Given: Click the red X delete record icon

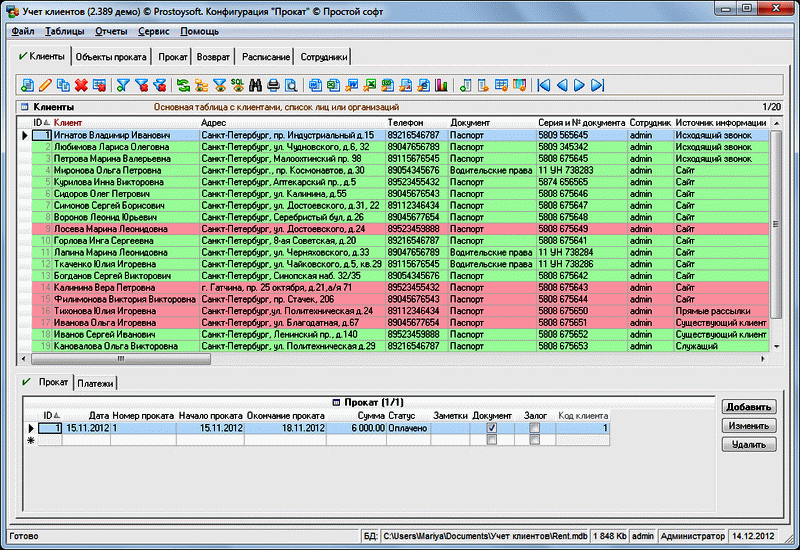Looking at the screenshot, I should 81,85.
